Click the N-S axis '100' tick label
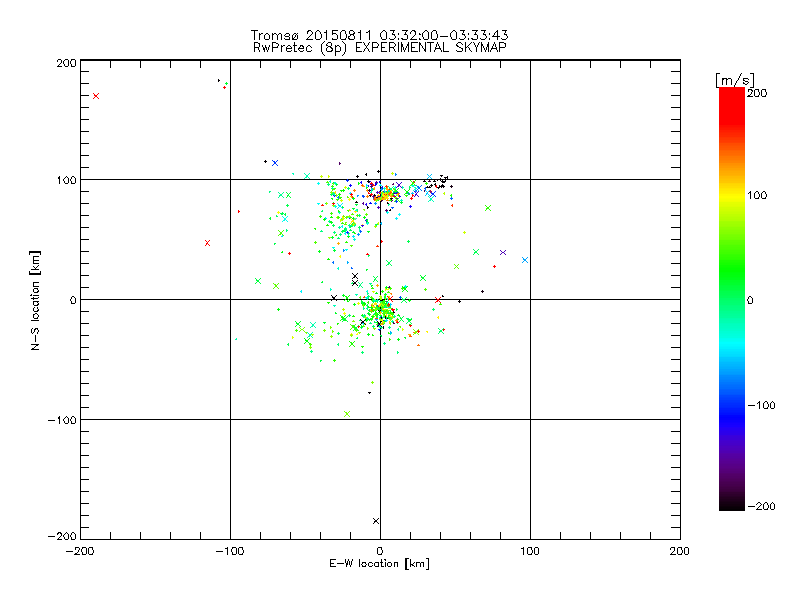Image resolution: width=800 pixels, height=600 pixels. tap(66, 180)
